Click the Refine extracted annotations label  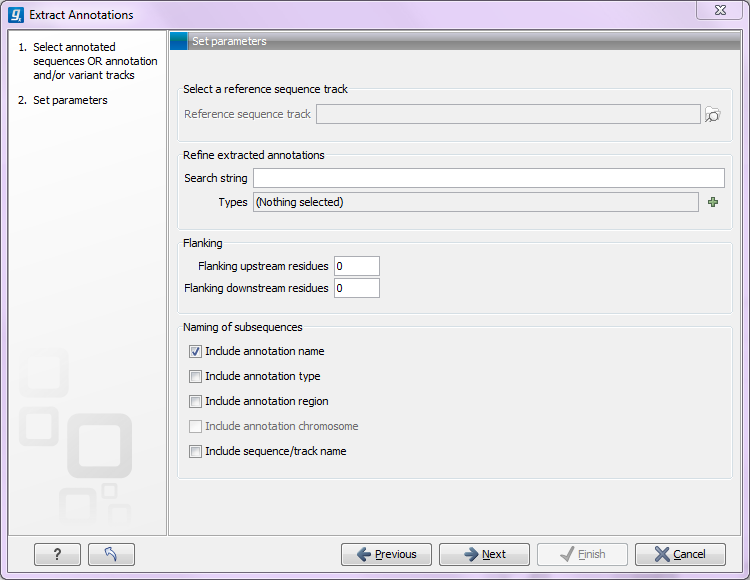click(x=254, y=155)
